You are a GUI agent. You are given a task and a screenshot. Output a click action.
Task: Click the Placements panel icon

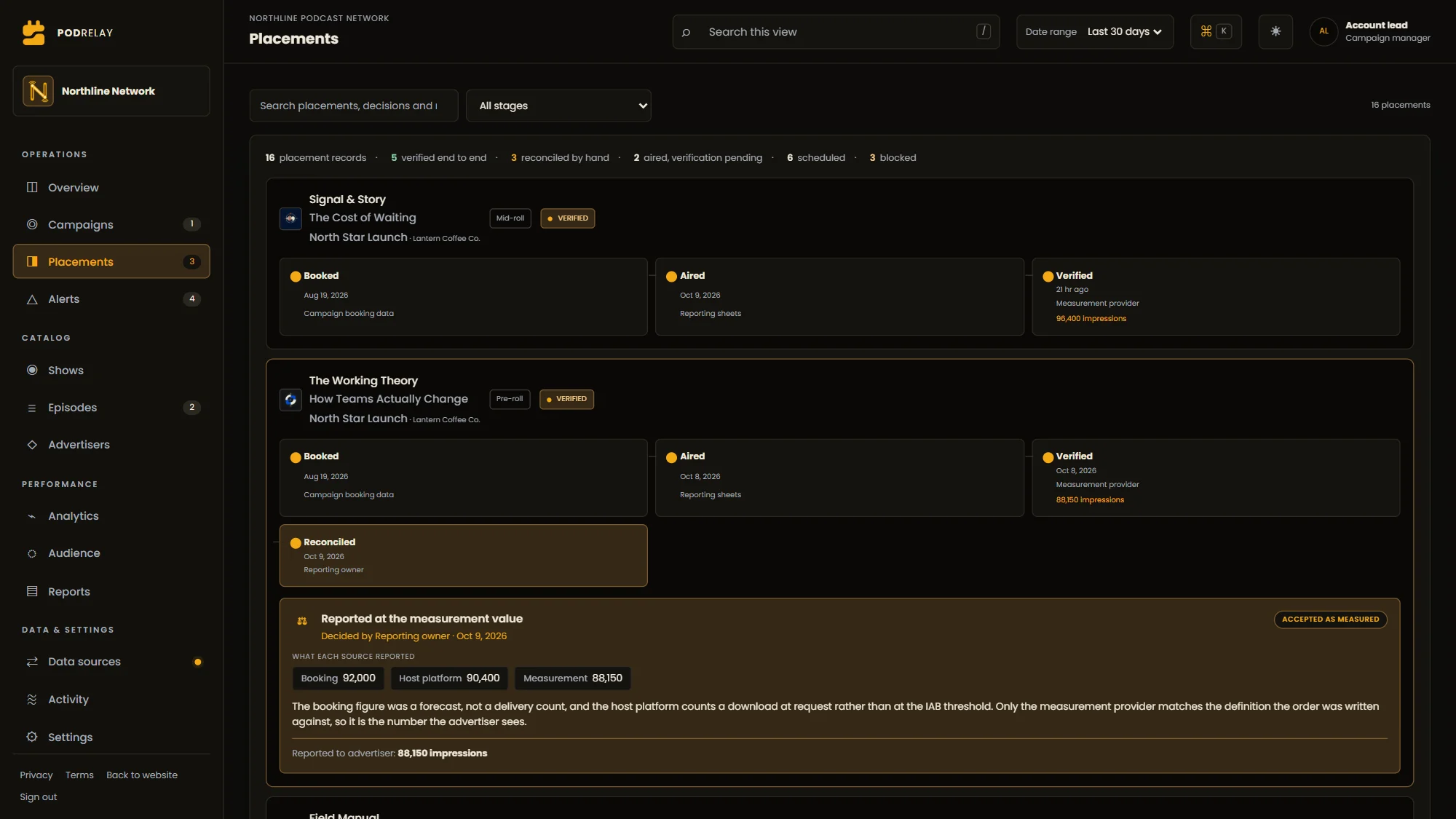(32, 261)
